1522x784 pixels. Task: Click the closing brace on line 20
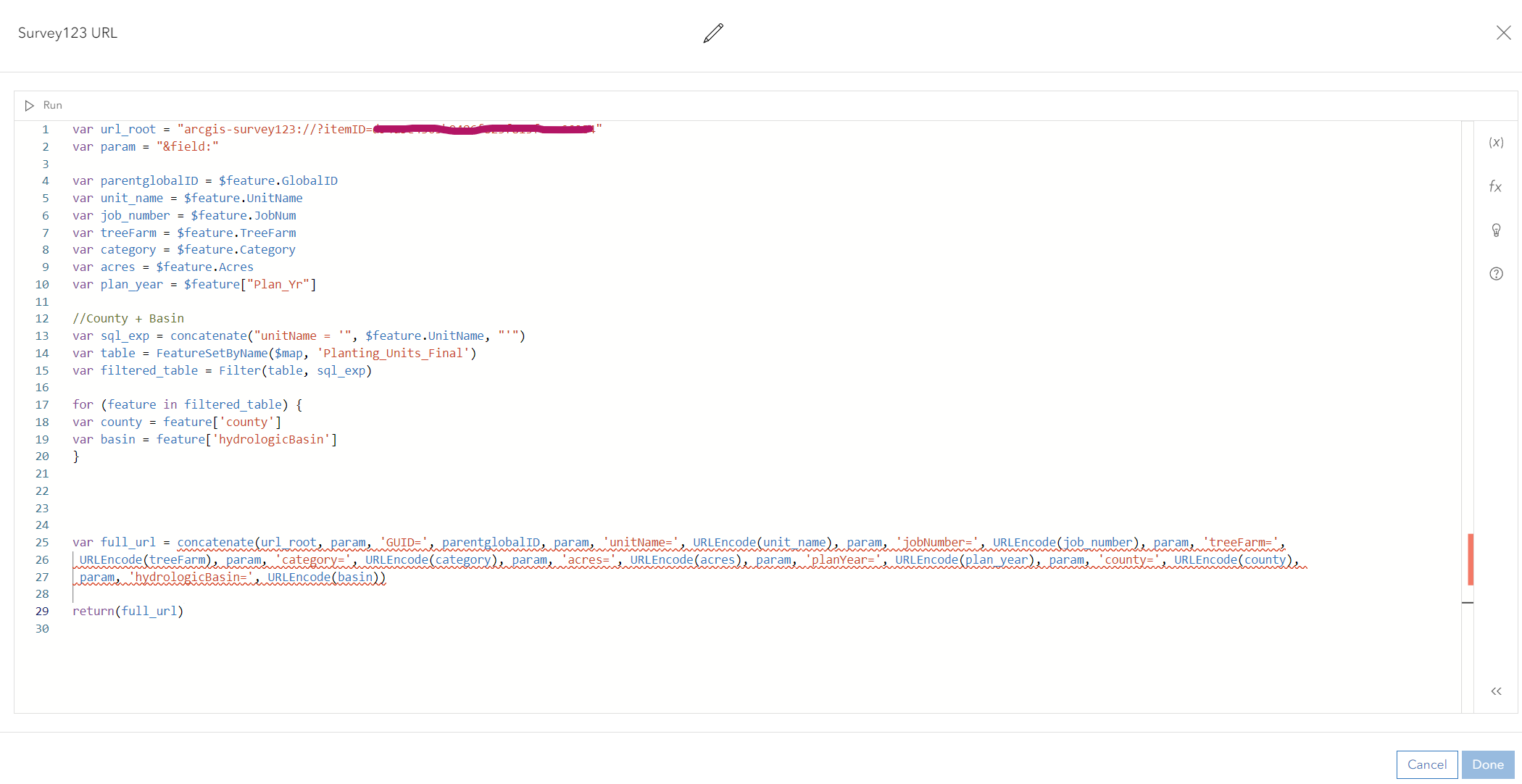click(x=76, y=456)
